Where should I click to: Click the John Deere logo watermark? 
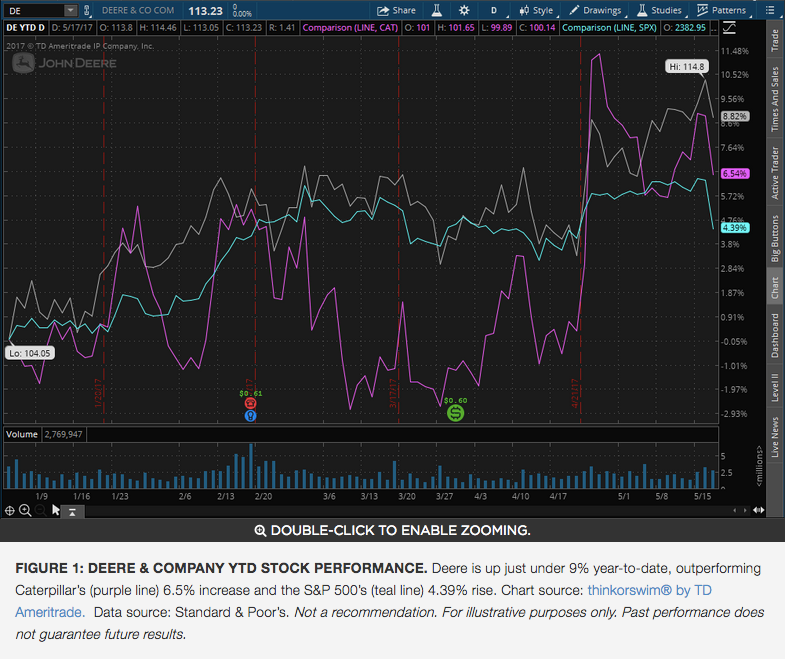coord(65,63)
